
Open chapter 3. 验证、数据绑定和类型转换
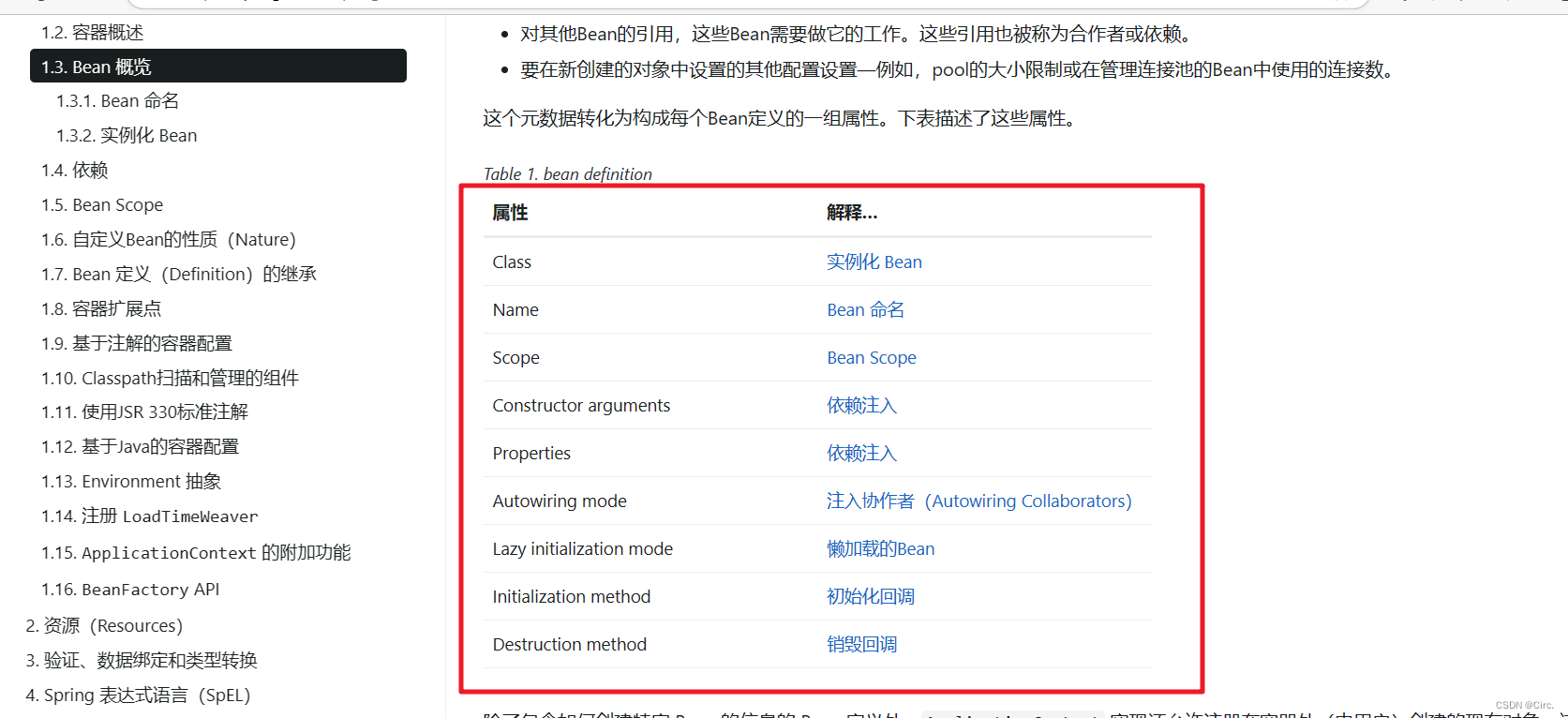click(142, 661)
